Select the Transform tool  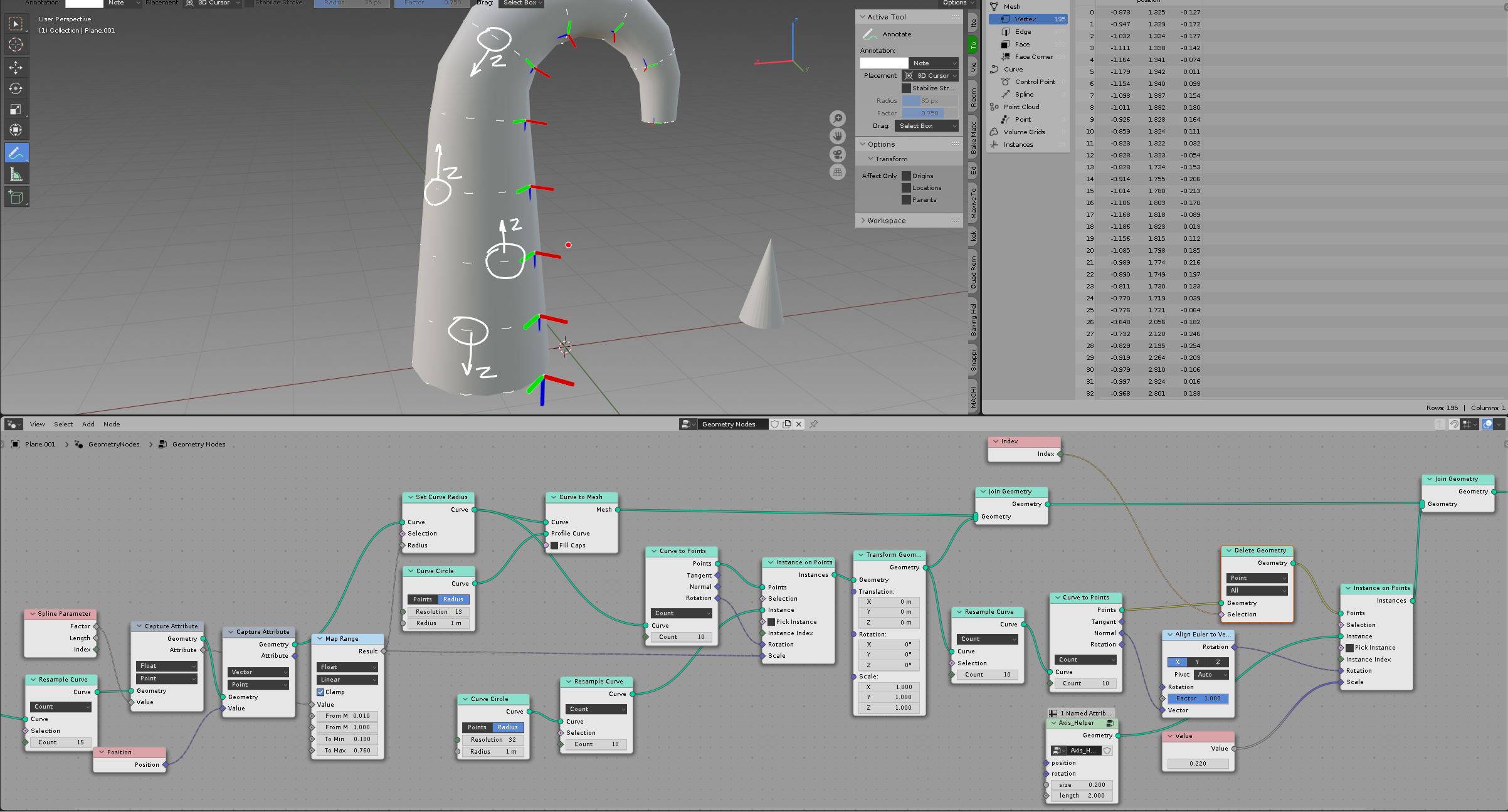tap(16, 130)
